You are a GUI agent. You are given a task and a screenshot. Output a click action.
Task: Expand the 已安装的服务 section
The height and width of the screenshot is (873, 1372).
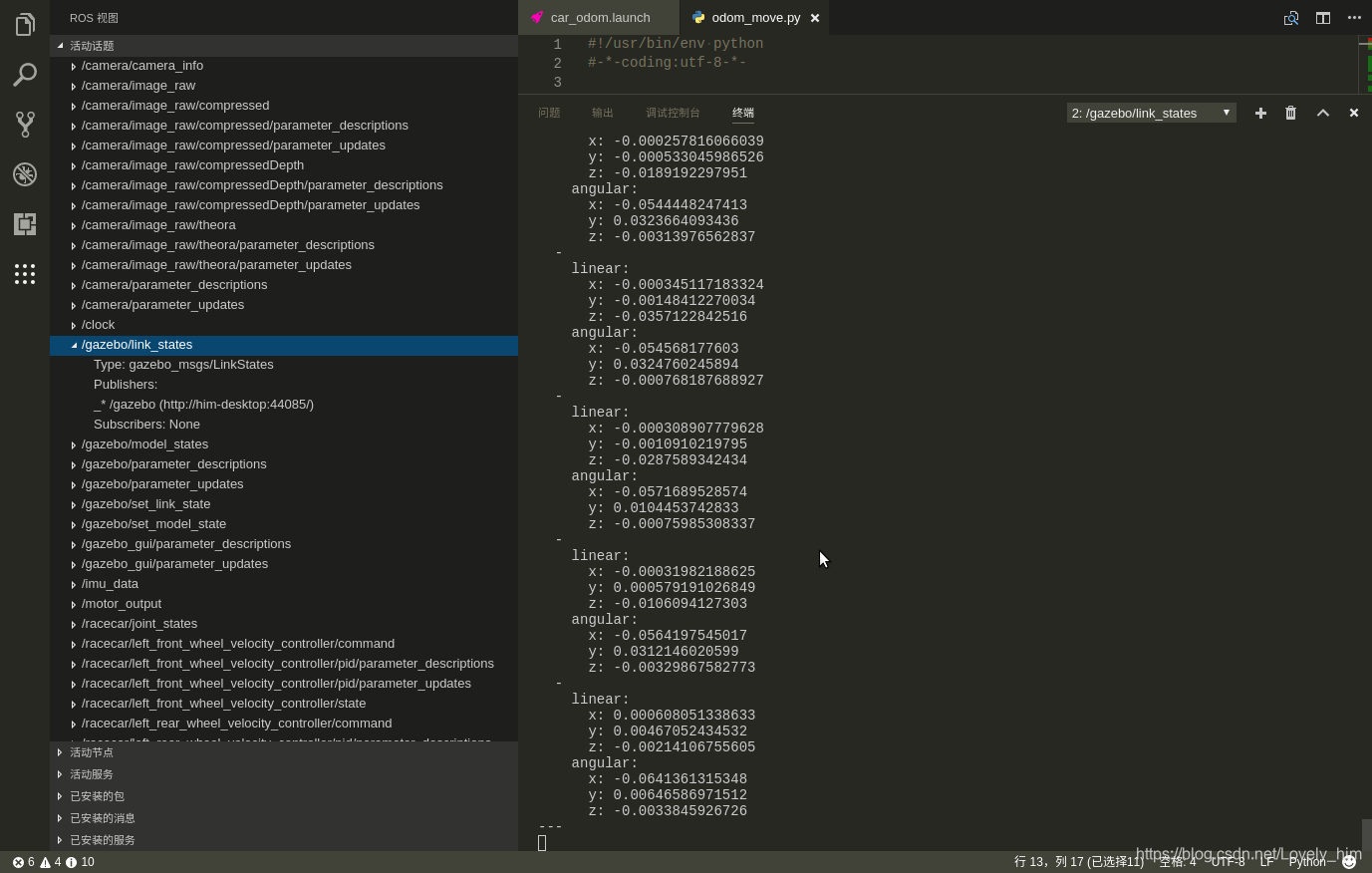pos(284,840)
